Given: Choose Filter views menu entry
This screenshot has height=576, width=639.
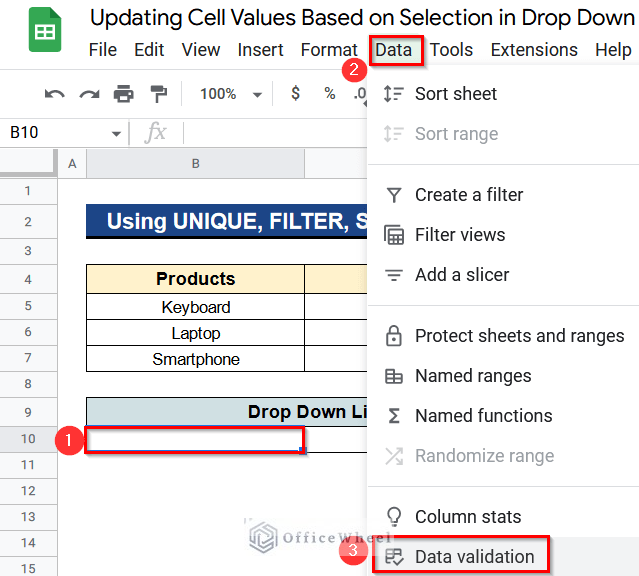Looking at the screenshot, I should (x=504, y=235).
